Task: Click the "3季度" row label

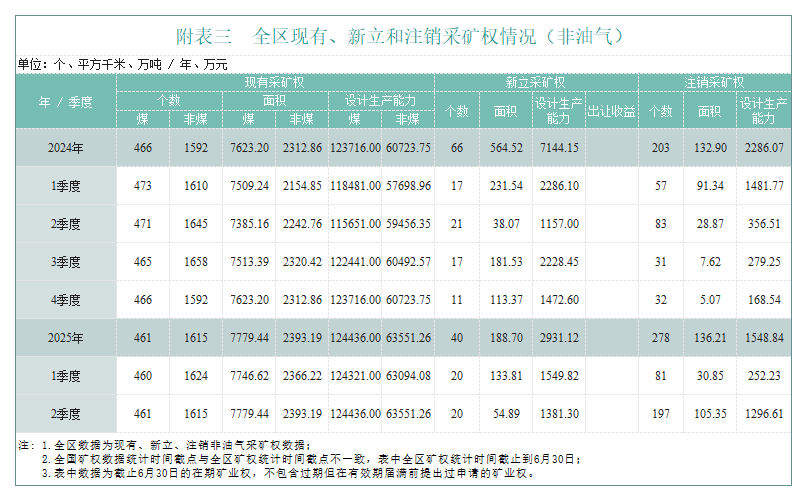Action: pos(66,262)
